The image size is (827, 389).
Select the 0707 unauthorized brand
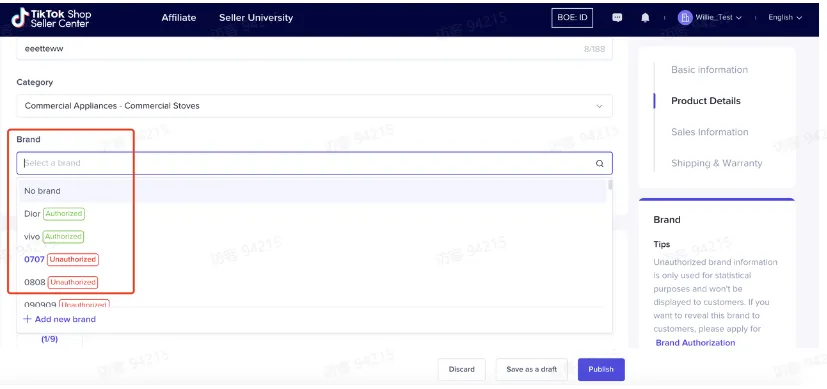[x=312, y=259]
